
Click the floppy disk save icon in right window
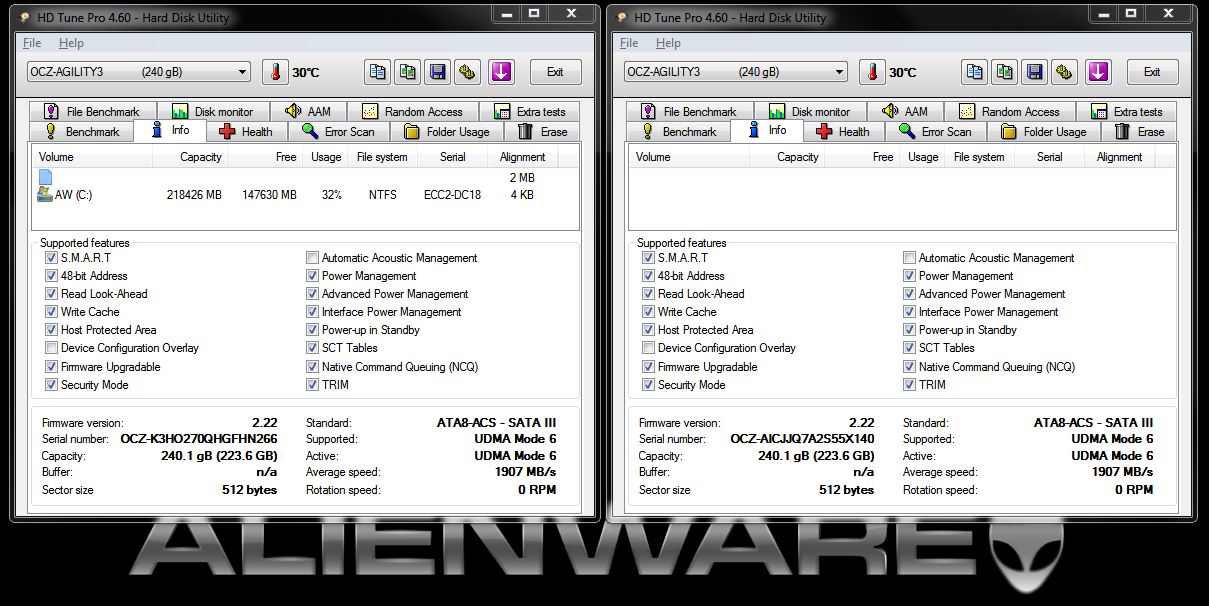(1034, 72)
